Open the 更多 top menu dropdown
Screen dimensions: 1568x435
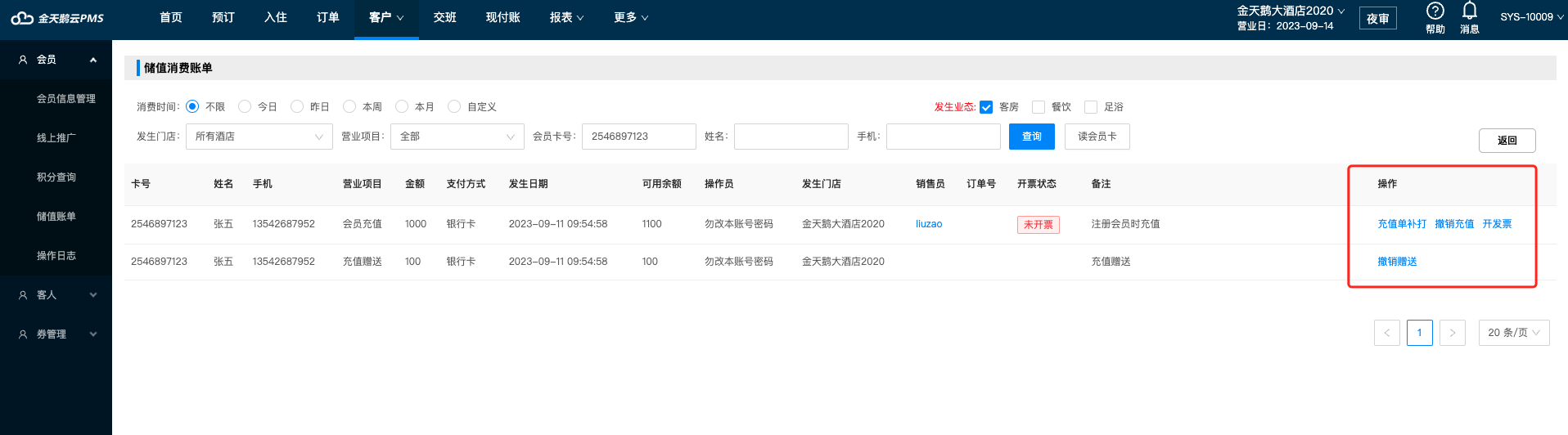[631, 17]
